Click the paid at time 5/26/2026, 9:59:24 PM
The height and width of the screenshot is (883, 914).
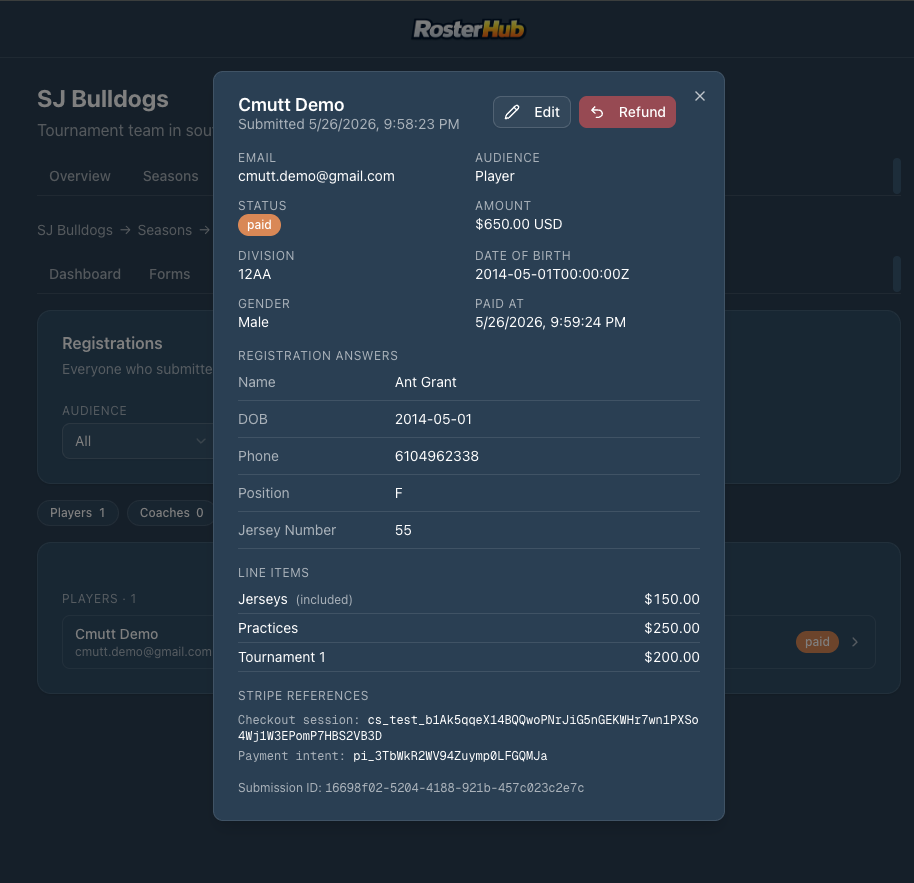click(550, 322)
